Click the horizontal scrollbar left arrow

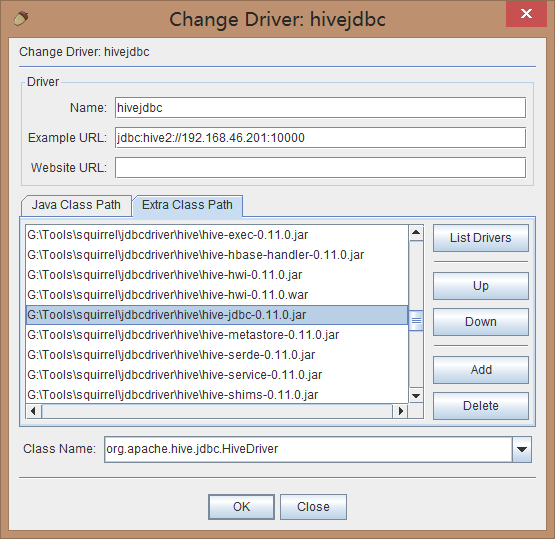pyautogui.click(x=34, y=411)
